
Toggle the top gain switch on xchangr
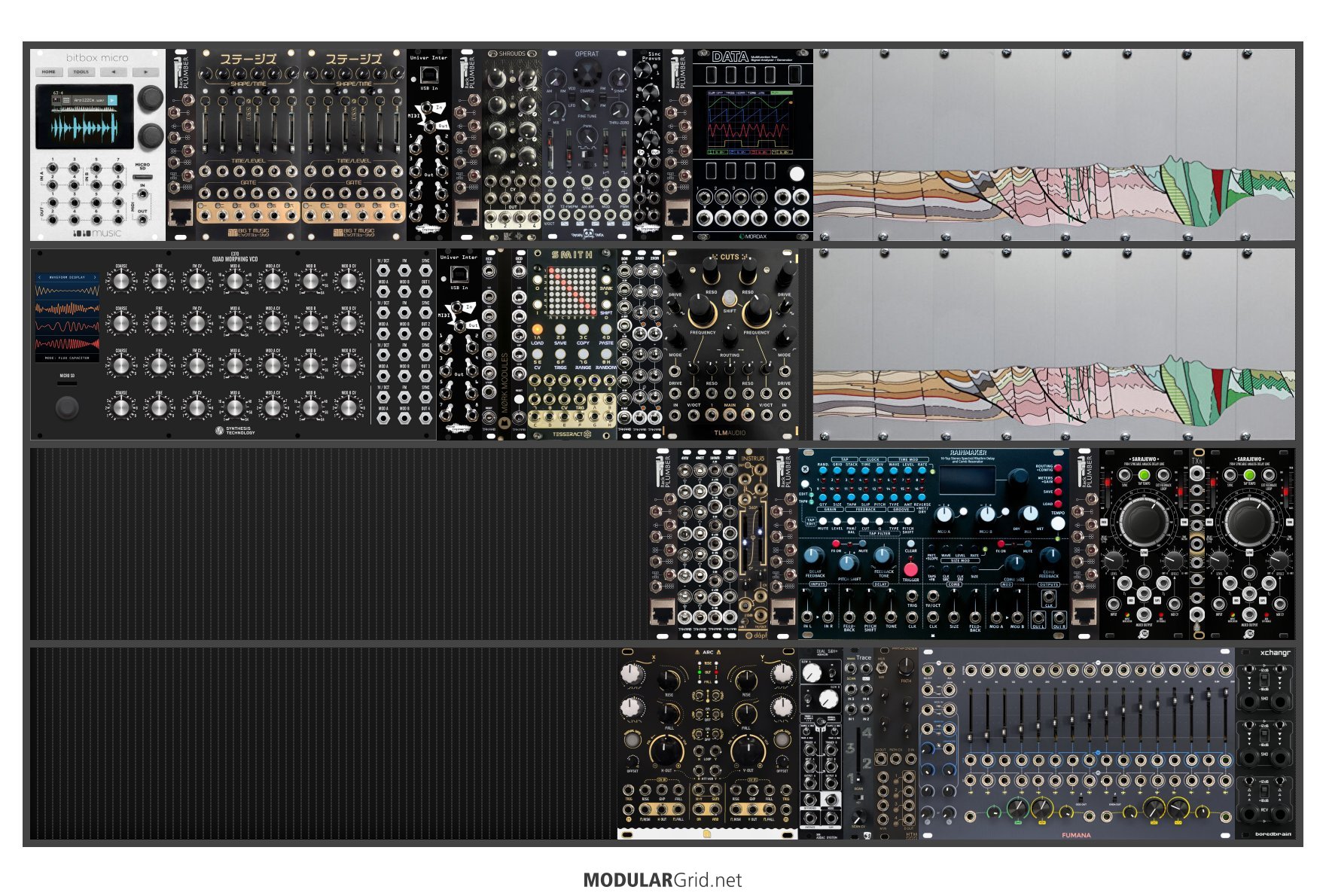1265,681
